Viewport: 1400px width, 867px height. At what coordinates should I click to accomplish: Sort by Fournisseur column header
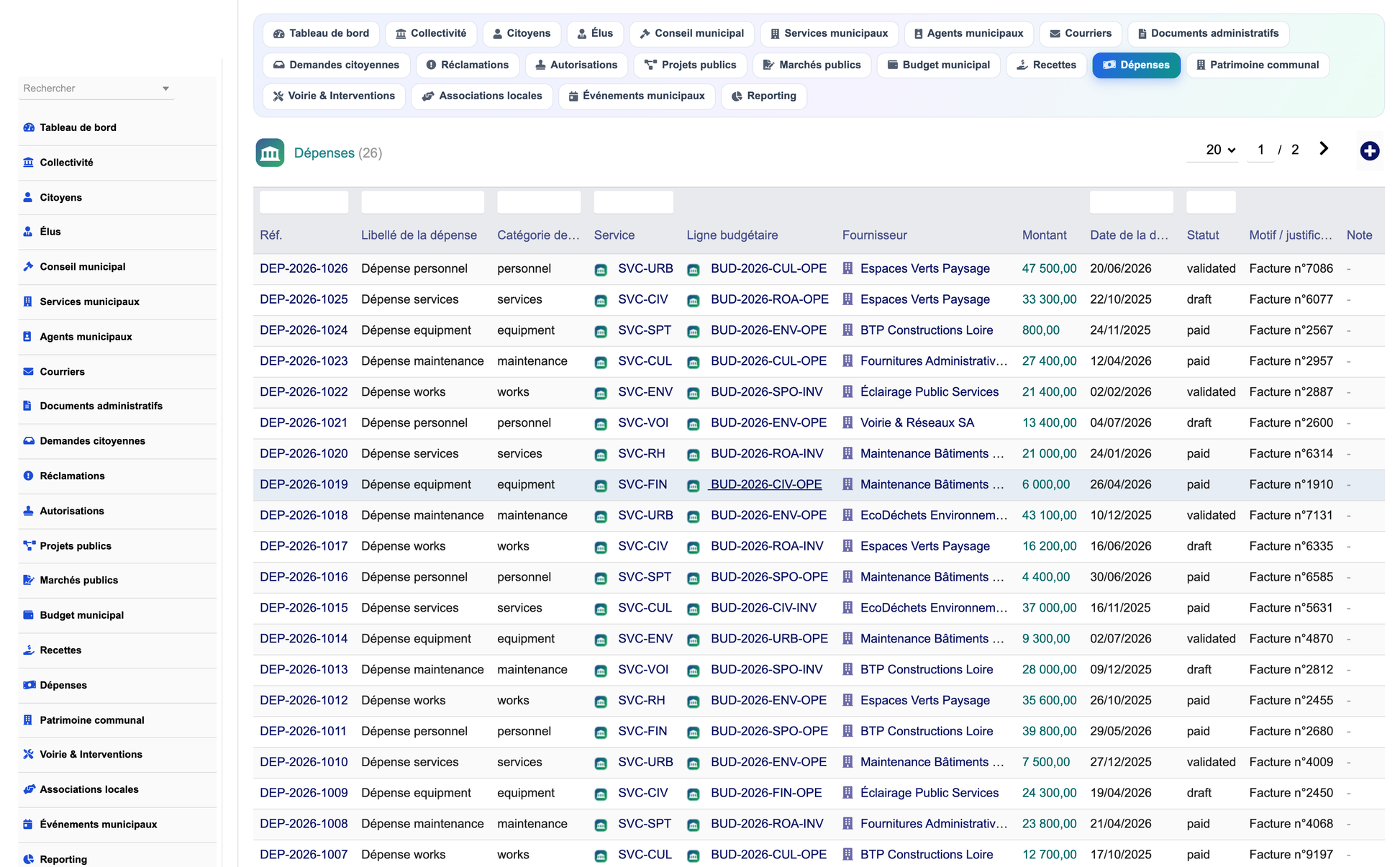(x=874, y=235)
